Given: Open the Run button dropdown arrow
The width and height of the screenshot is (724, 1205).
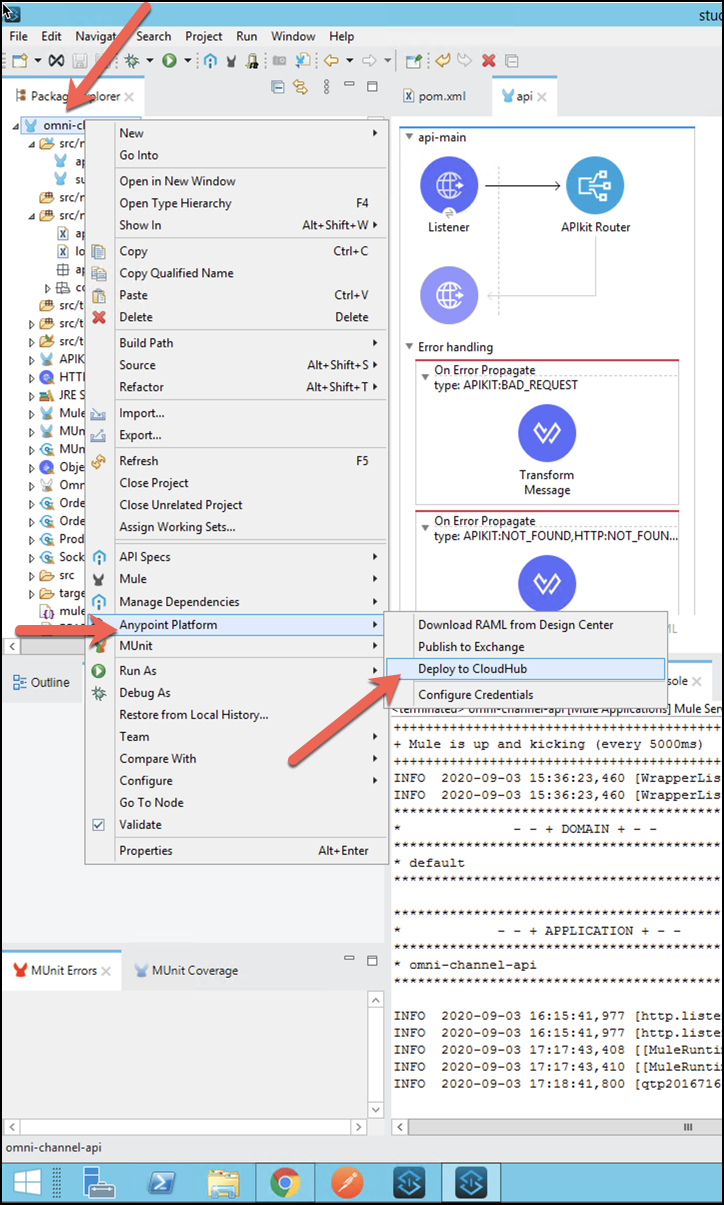Looking at the screenshot, I should click(x=187, y=60).
